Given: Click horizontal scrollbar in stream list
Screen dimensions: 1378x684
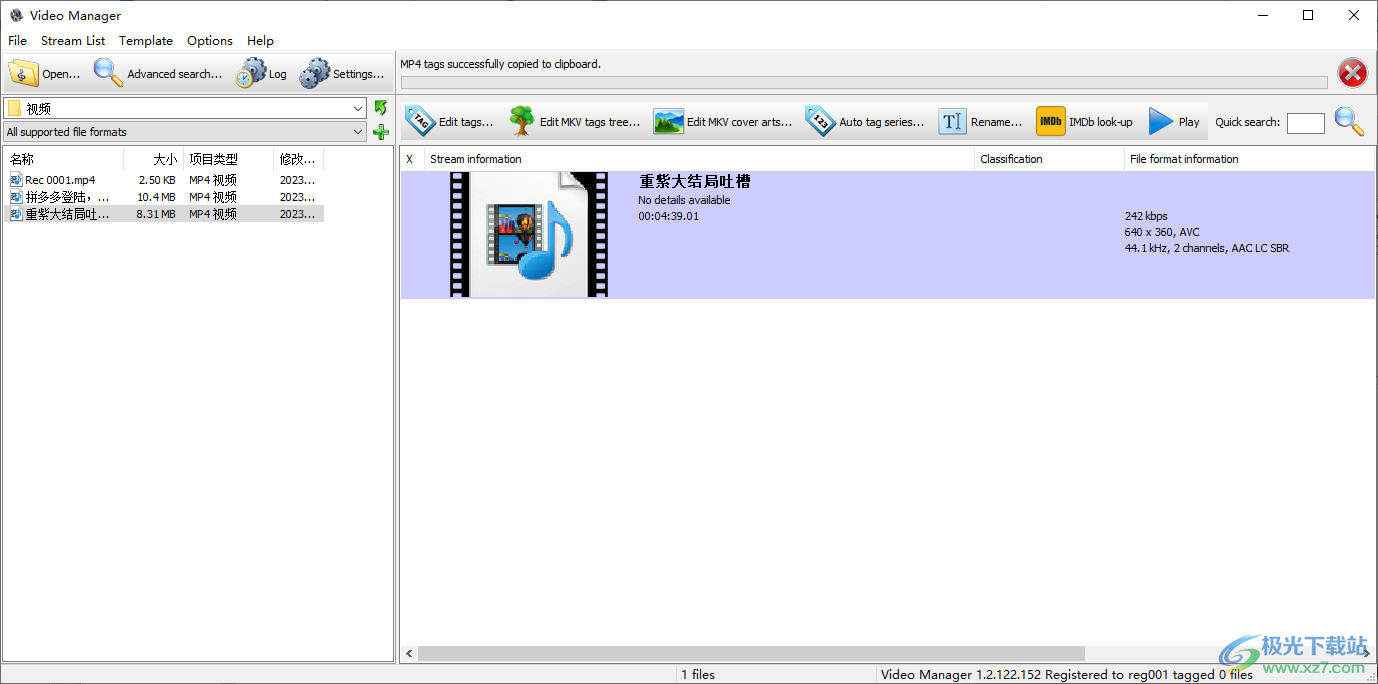Looking at the screenshot, I should tap(752, 653).
